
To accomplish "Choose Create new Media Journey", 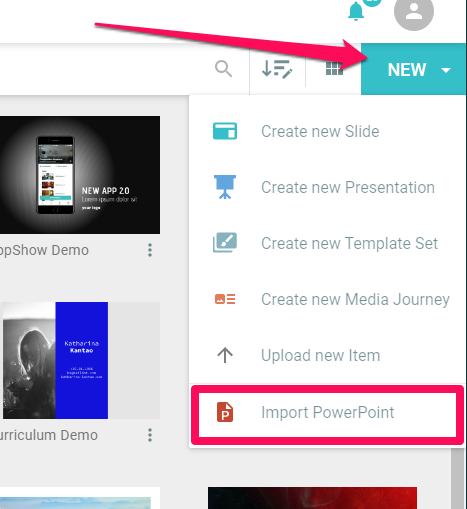I will tap(327, 299).
